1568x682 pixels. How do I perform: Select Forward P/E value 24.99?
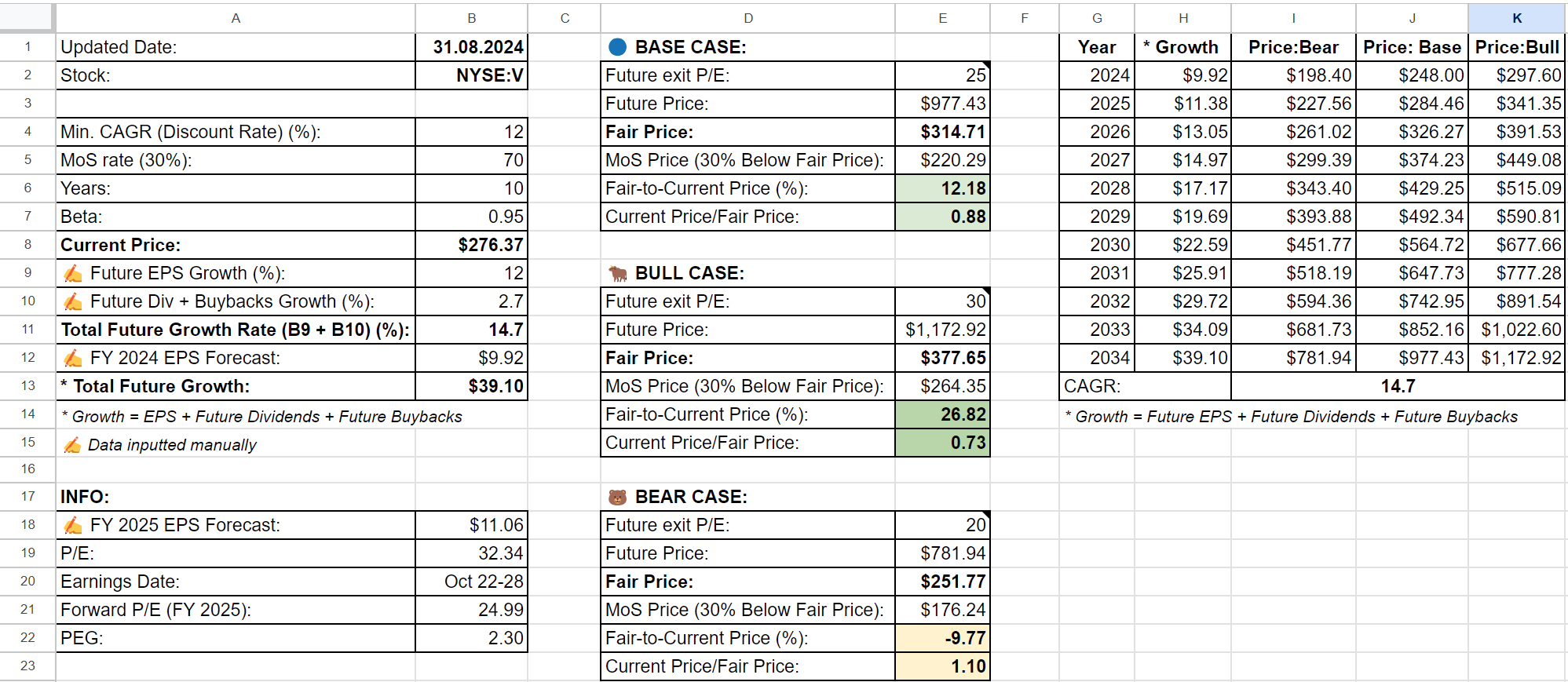click(471, 610)
